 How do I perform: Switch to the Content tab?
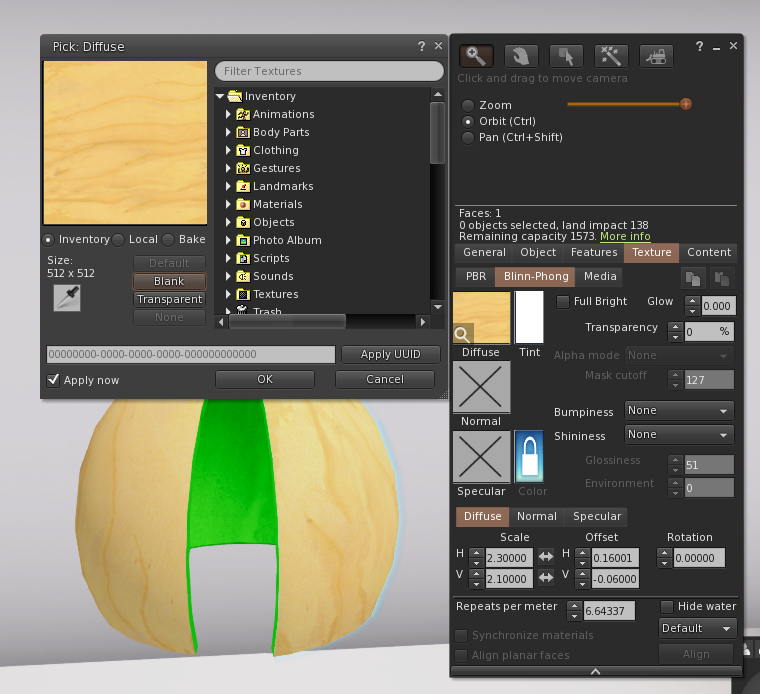(x=708, y=253)
